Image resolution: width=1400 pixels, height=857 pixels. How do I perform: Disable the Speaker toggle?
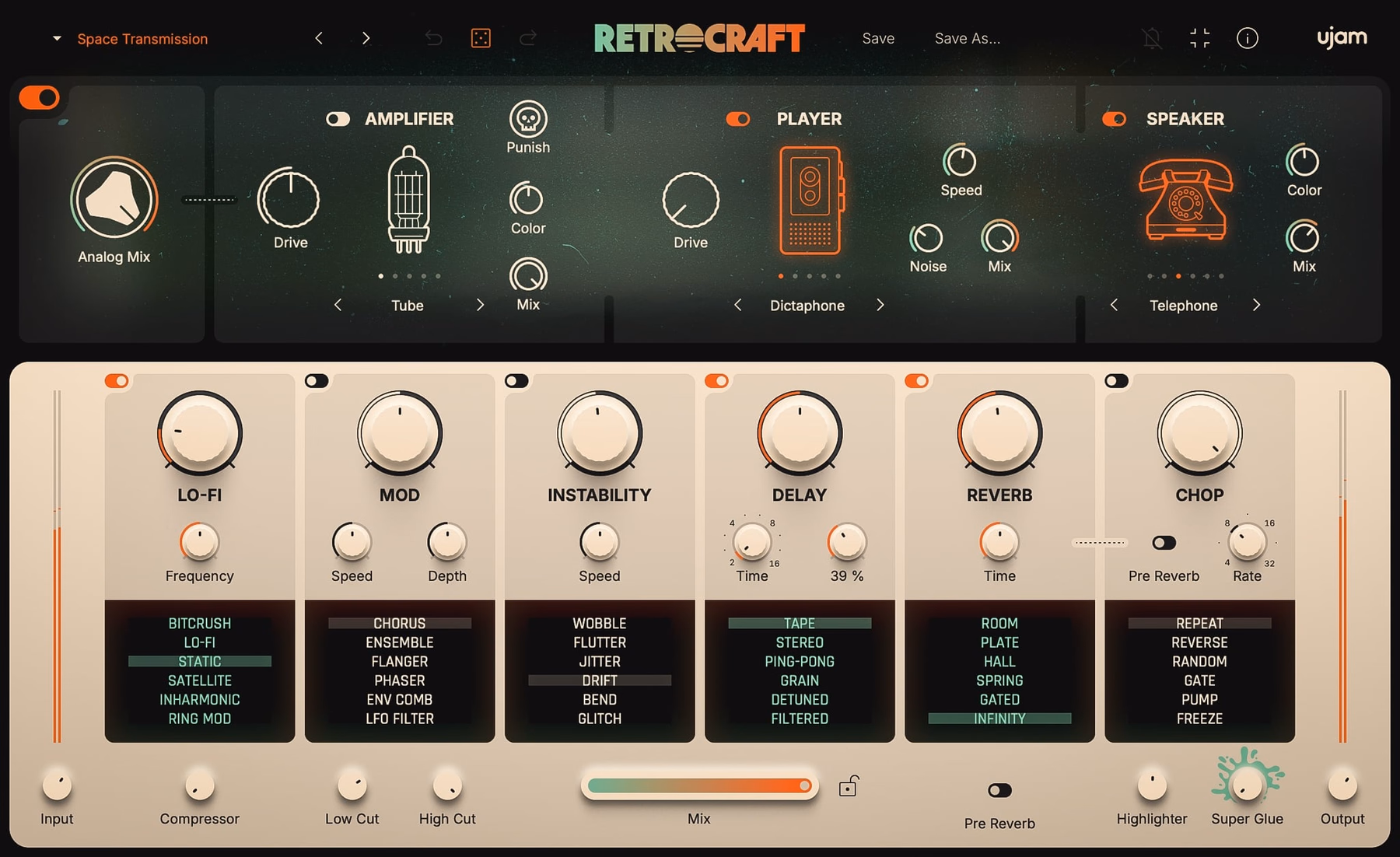[x=1115, y=119]
